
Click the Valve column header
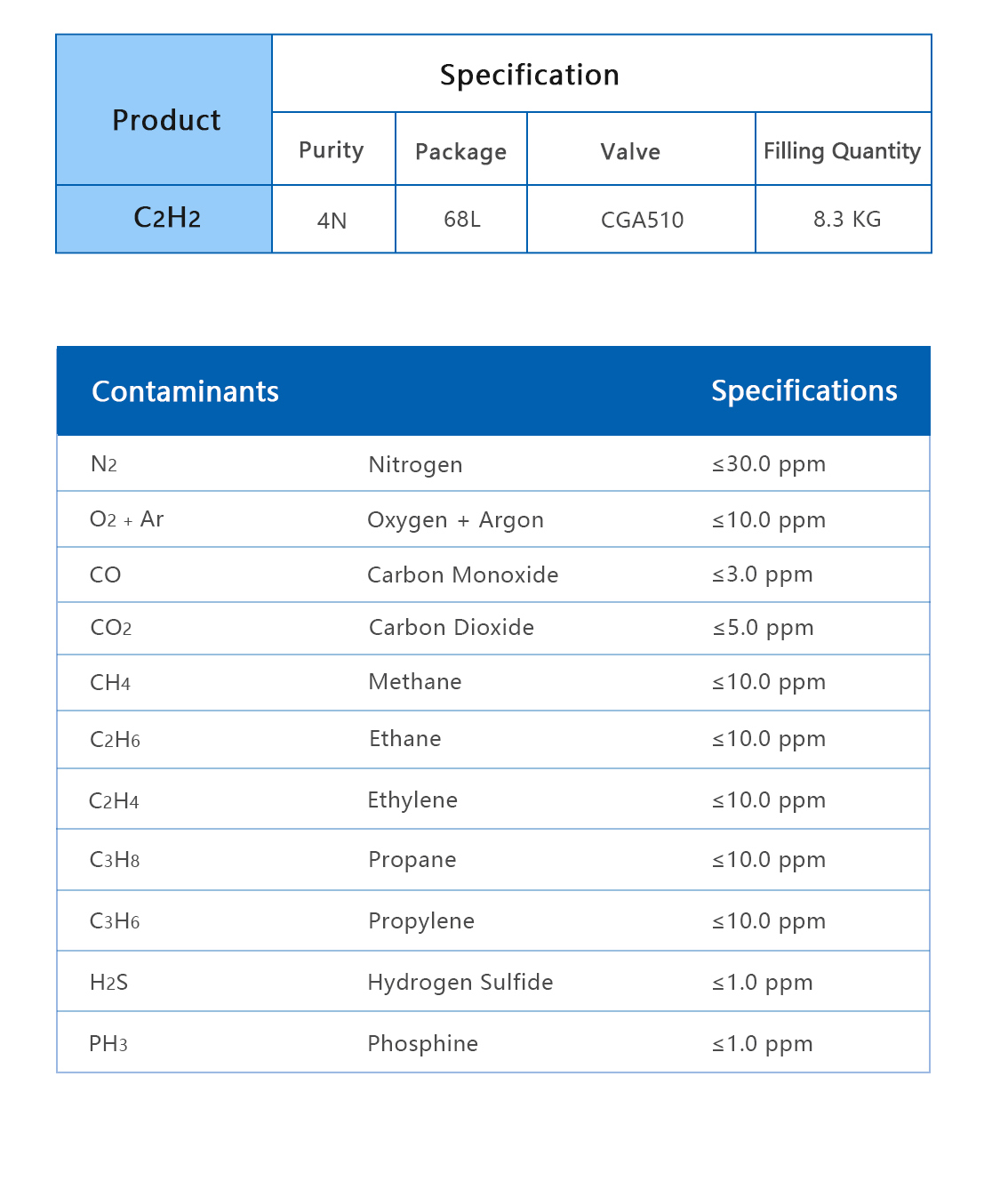[x=630, y=152]
